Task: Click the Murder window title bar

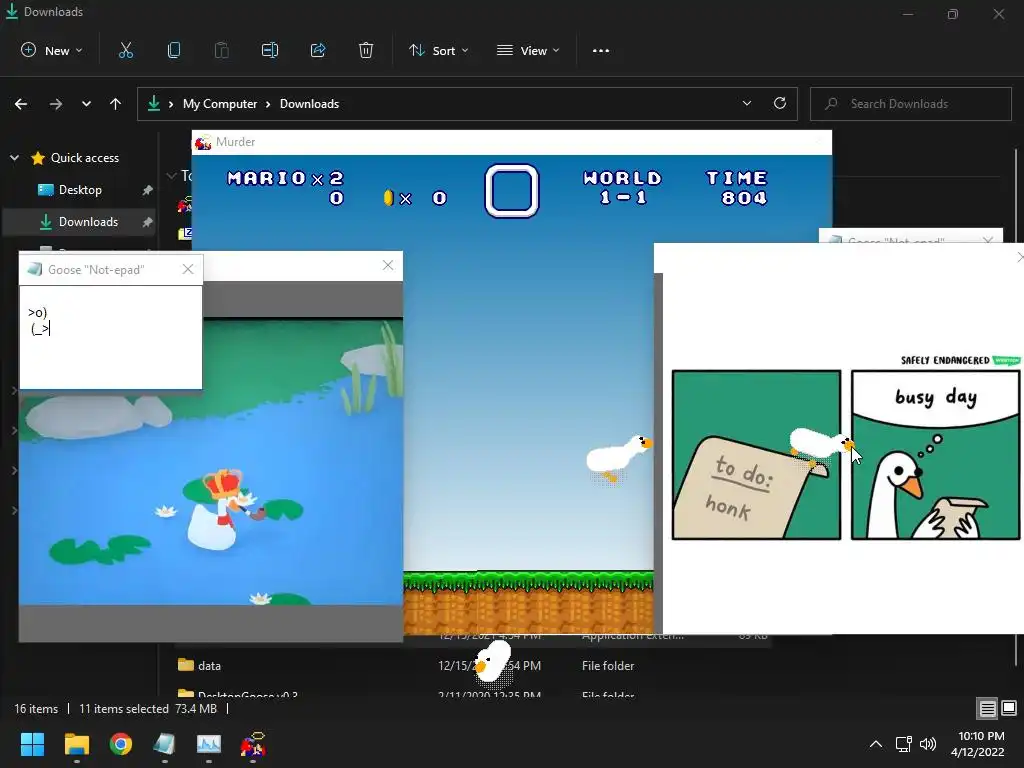Action: click(x=511, y=142)
